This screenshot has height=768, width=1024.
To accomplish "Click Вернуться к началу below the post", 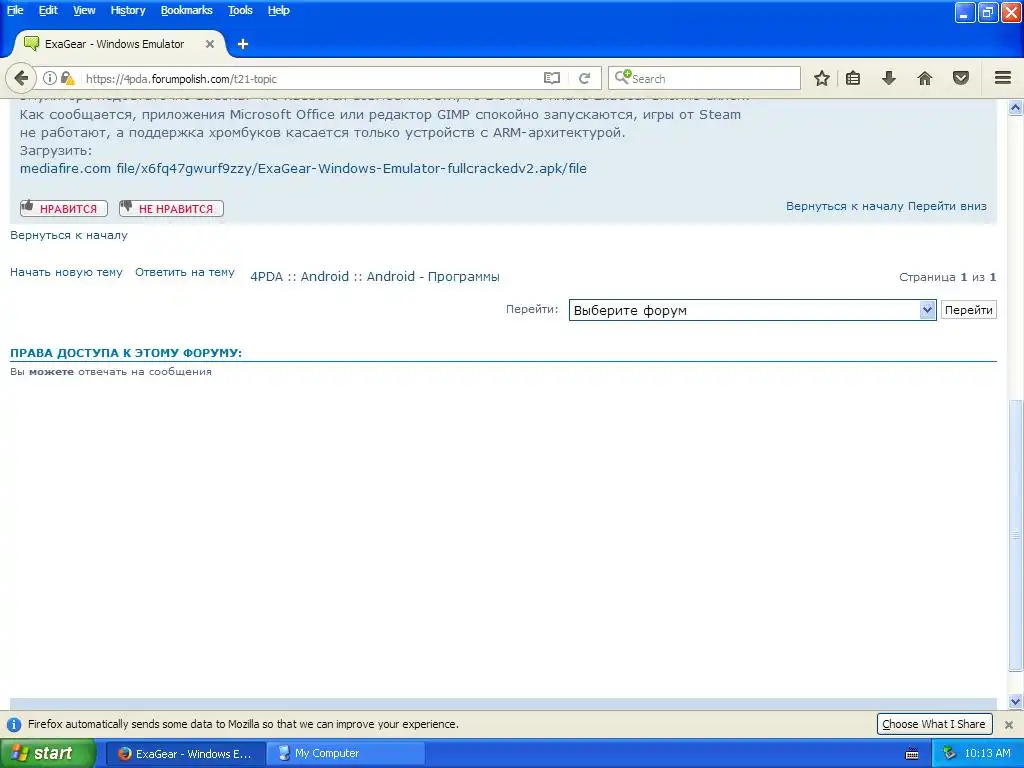I will (69, 235).
